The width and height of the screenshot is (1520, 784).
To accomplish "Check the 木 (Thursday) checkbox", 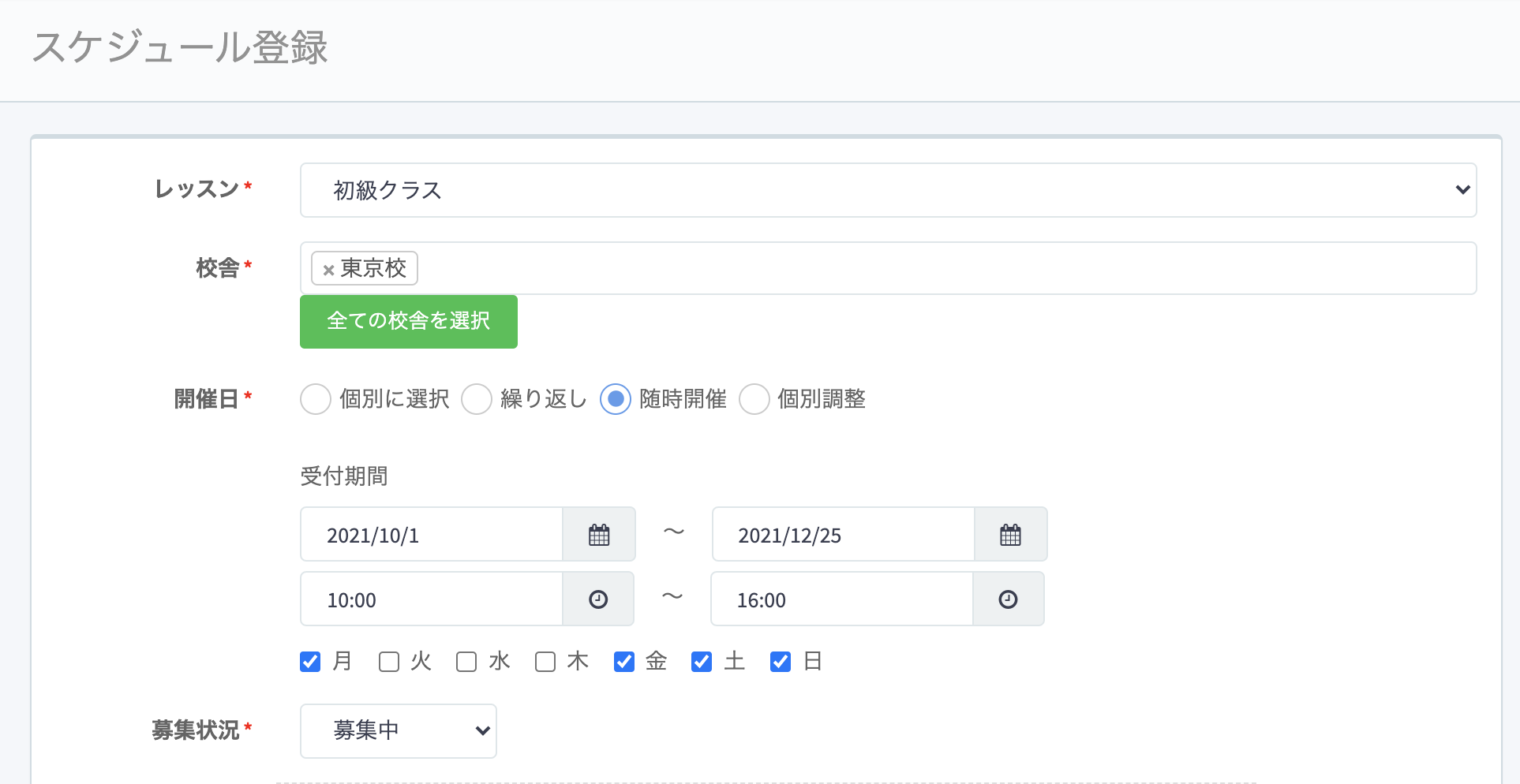I will pos(545,662).
